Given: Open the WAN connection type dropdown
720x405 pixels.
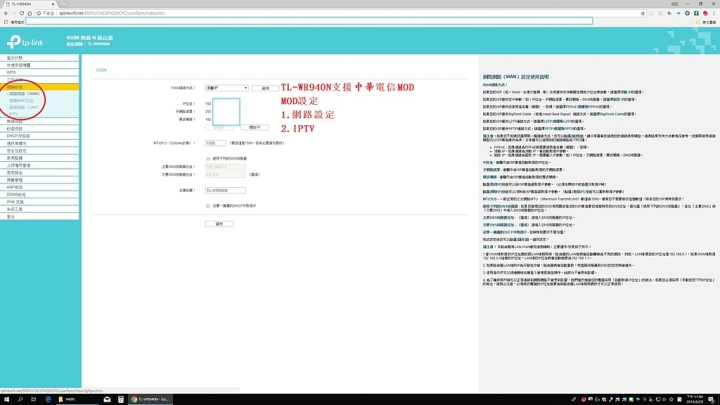Looking at the screenshot, I should coord(226,88).
